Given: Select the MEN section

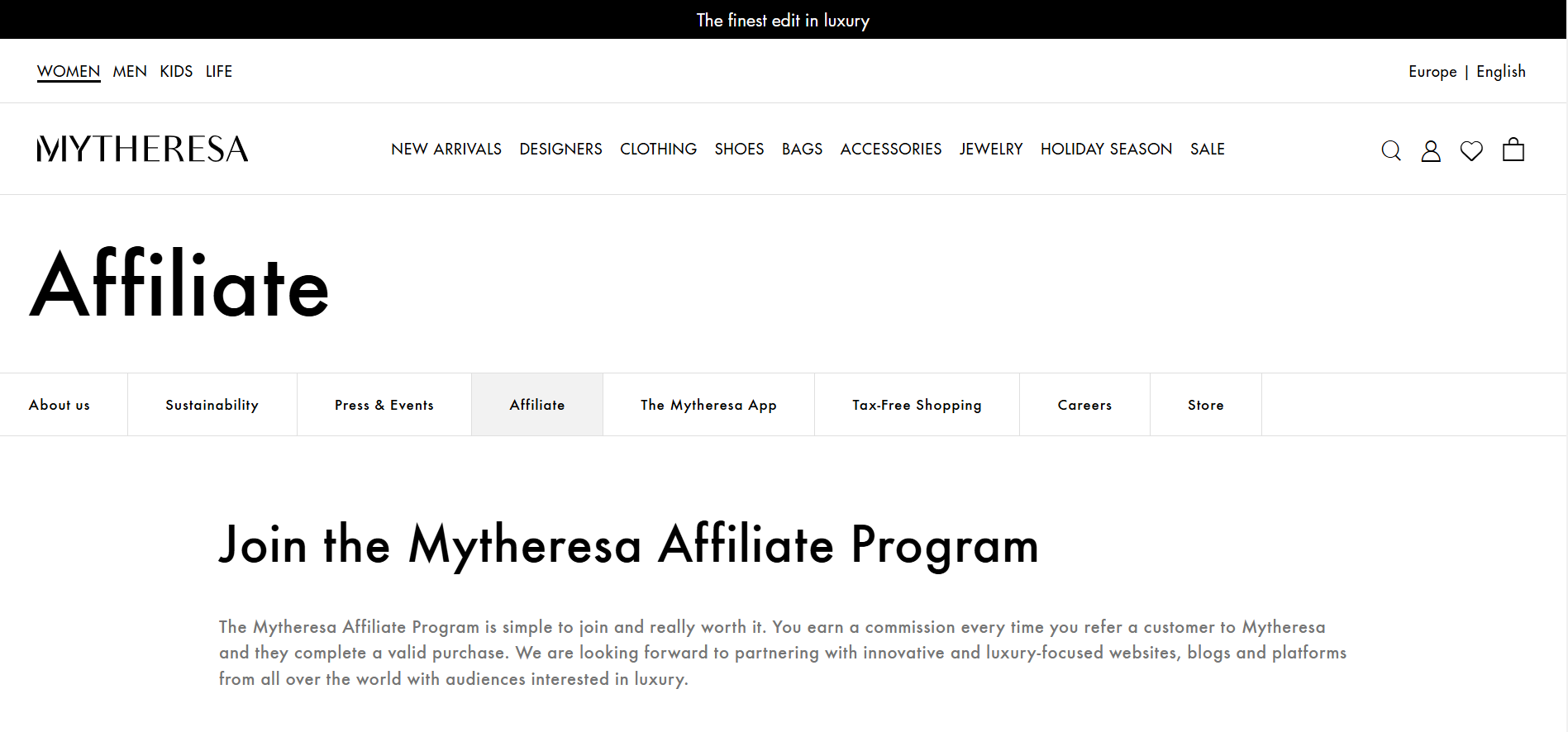Looking at the screenshot, I should 130,71.
